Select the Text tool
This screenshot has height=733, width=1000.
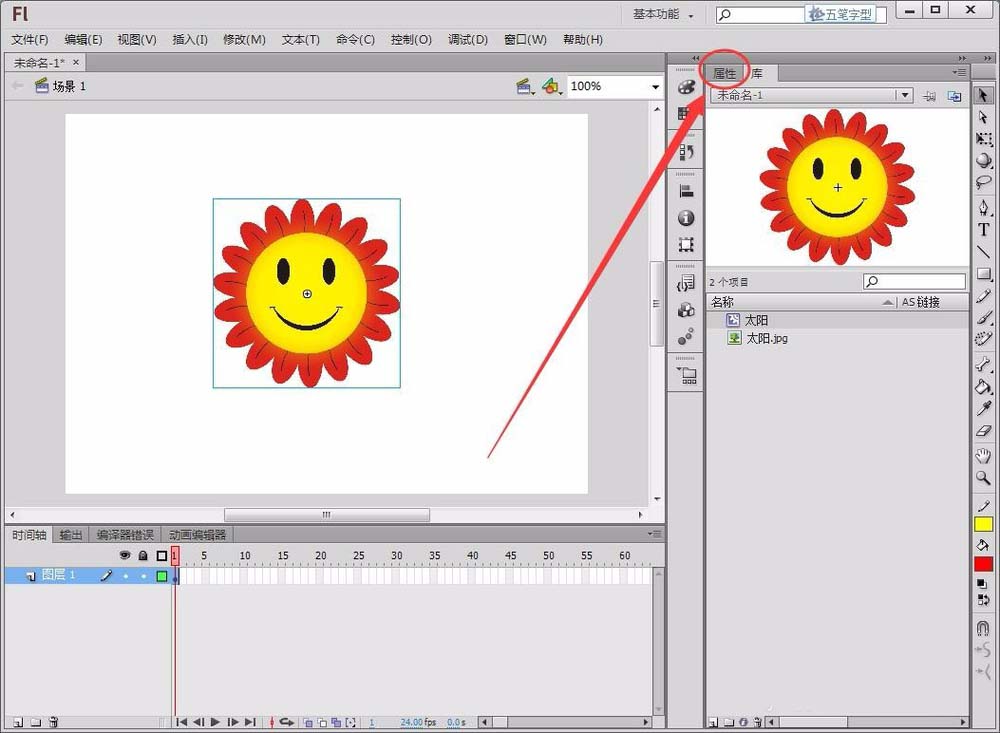click(983, 230)
